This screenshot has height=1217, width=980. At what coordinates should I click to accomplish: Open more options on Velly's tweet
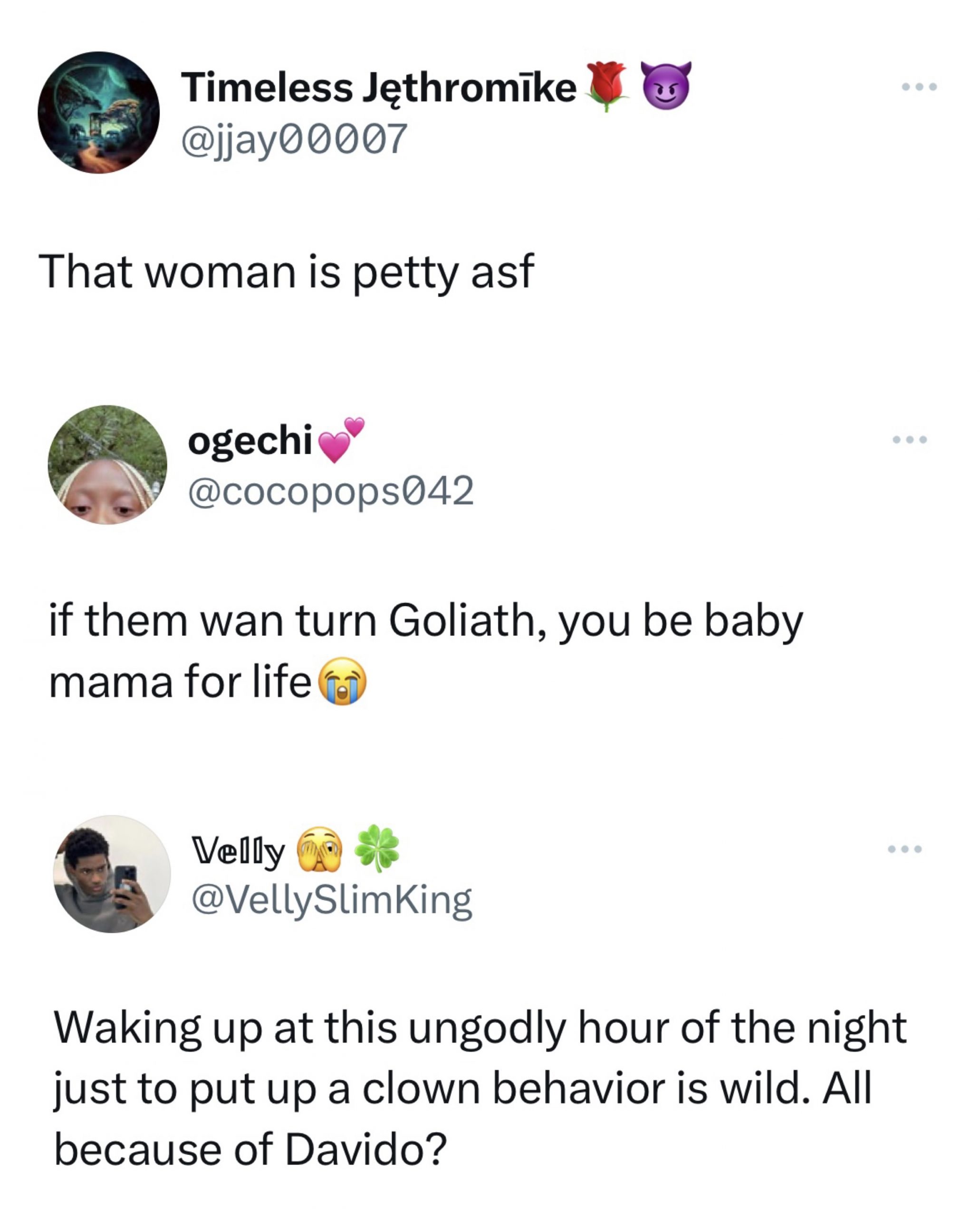click(904, 849)
